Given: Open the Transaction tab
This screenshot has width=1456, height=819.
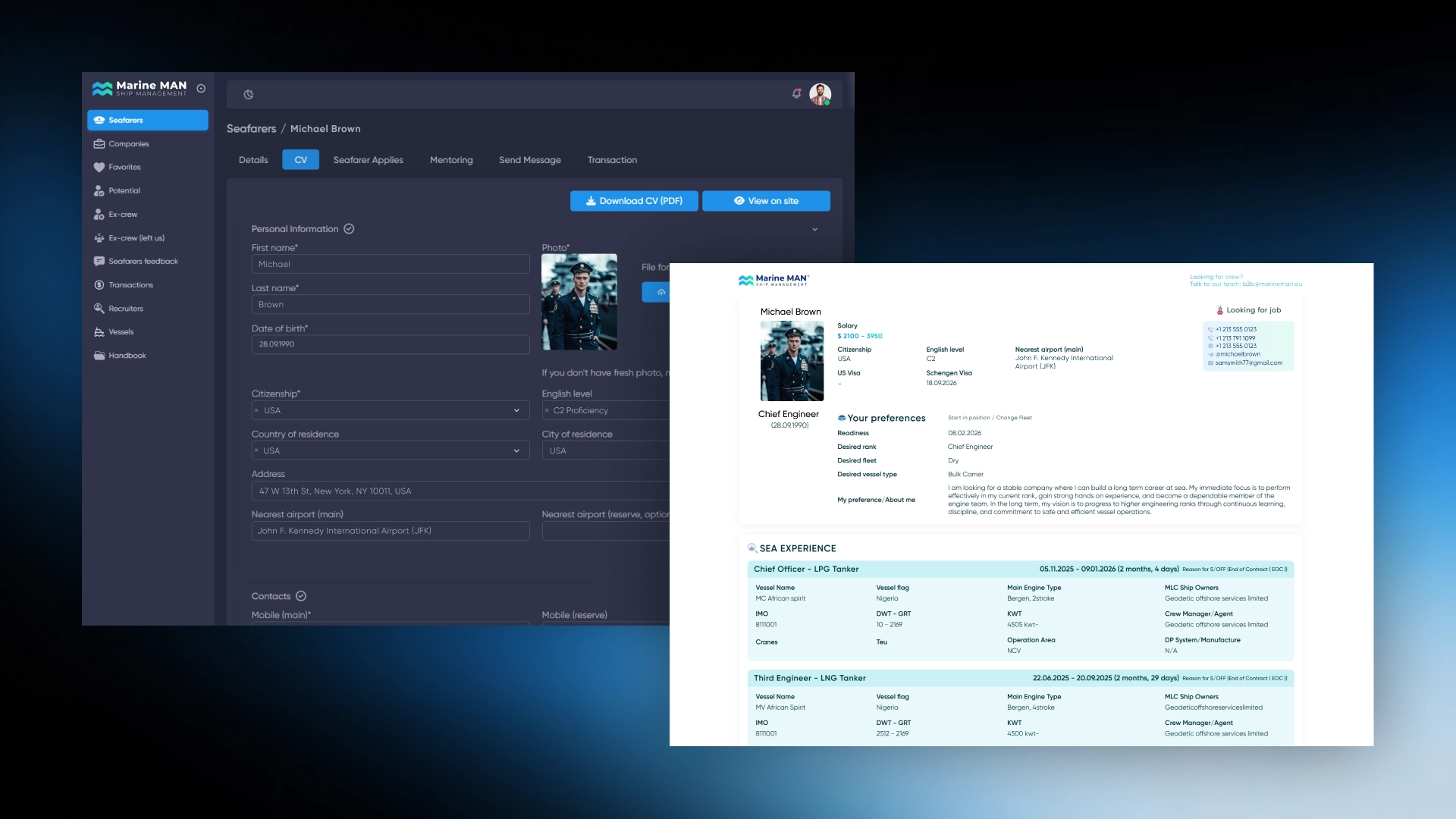Looking at the screenshot, I should click(612, 160).
